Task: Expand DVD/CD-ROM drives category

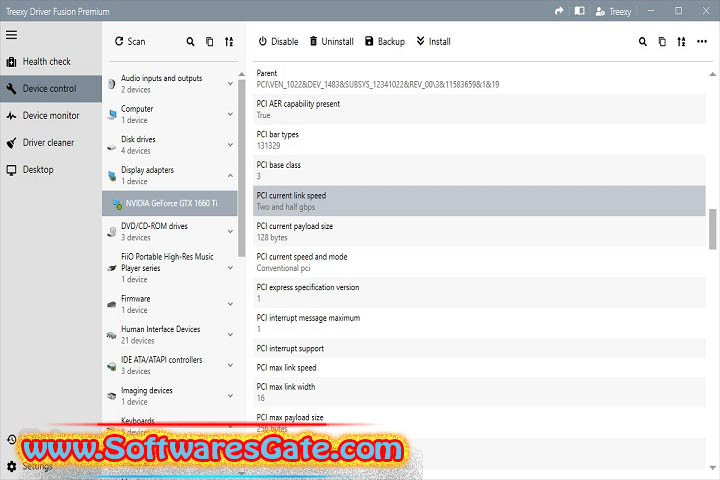Action: pos(231,232)
